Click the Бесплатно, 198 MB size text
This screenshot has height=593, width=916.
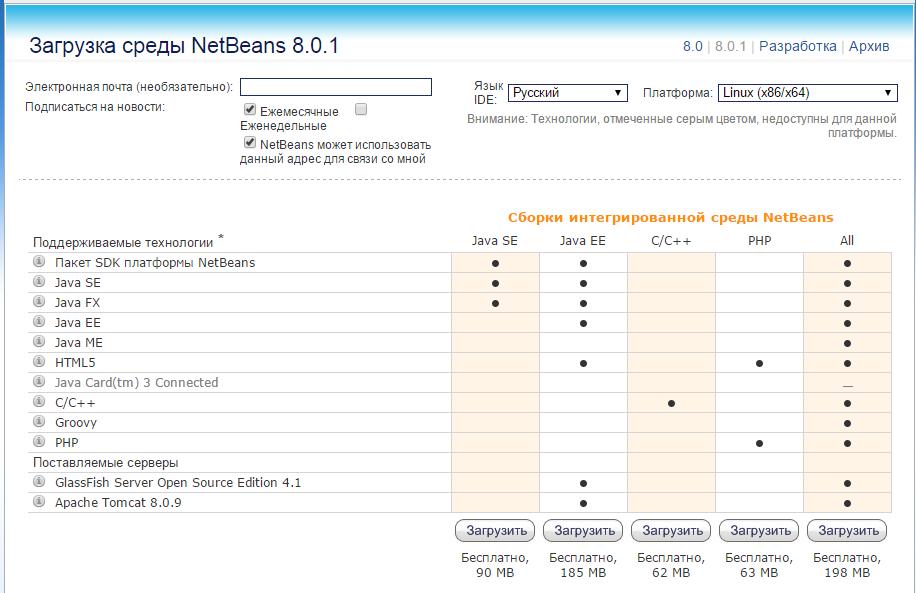(847, 565)
